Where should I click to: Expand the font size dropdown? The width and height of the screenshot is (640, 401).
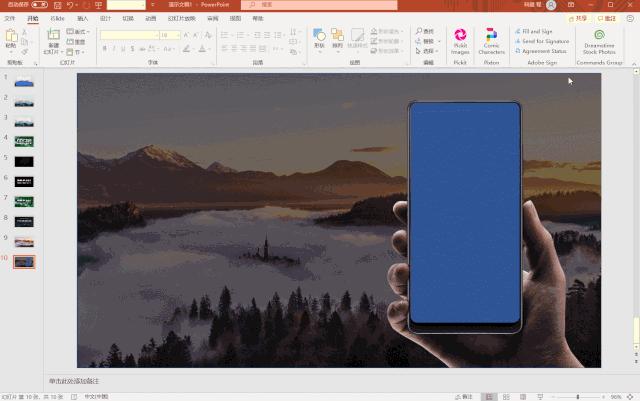[177, 35]
